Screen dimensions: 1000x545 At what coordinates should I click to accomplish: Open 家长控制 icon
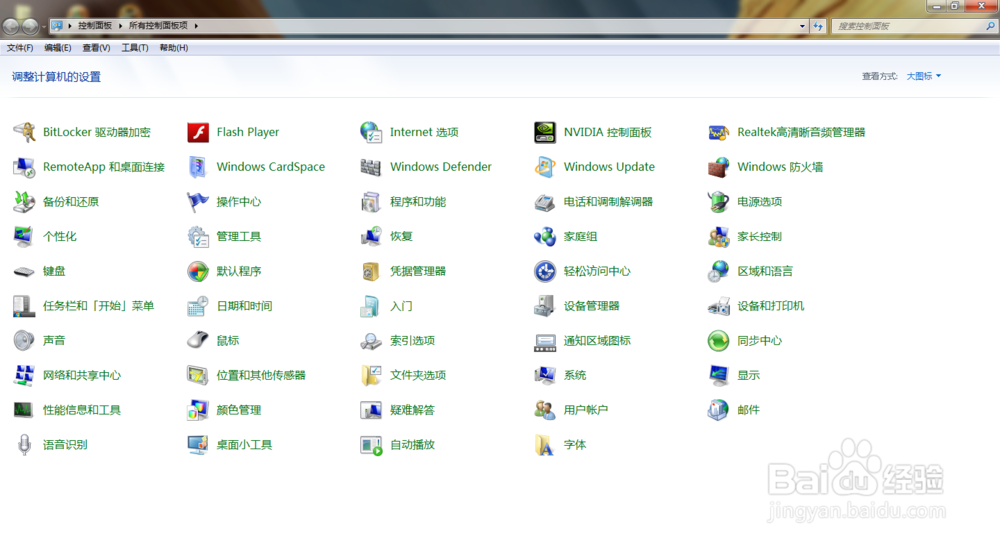(x=718, y=236)
